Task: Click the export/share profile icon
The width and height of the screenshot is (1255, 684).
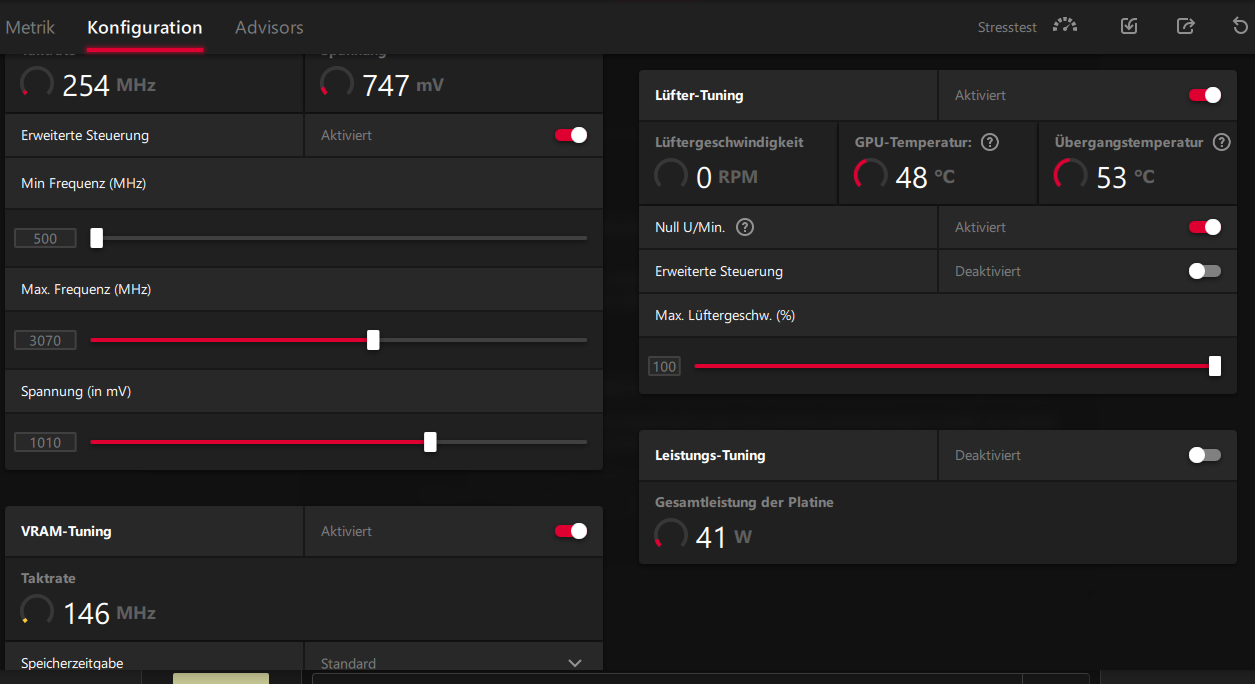Action: coord(1186,26)
